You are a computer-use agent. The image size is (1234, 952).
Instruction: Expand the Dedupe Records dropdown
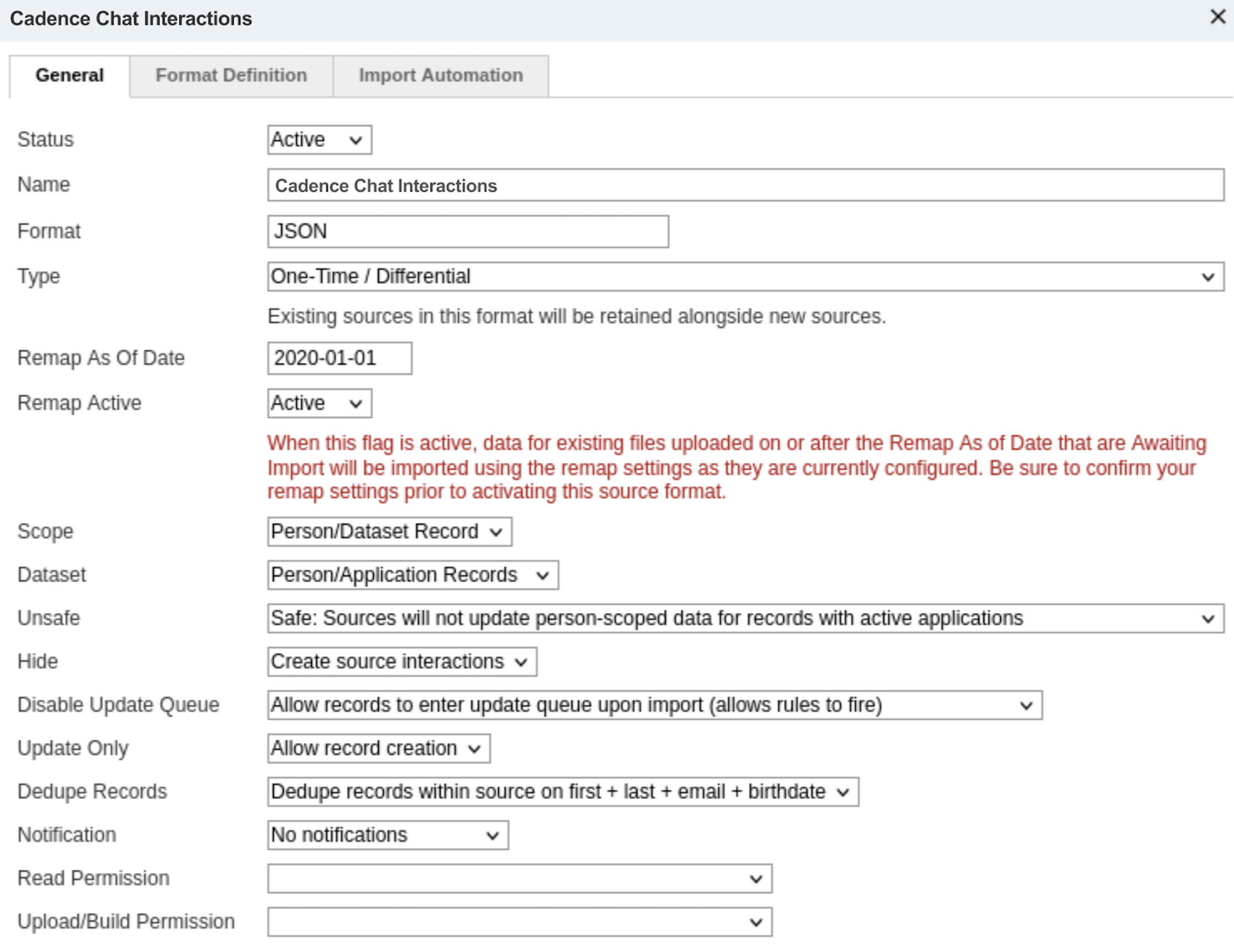click(x=563, y=792)
